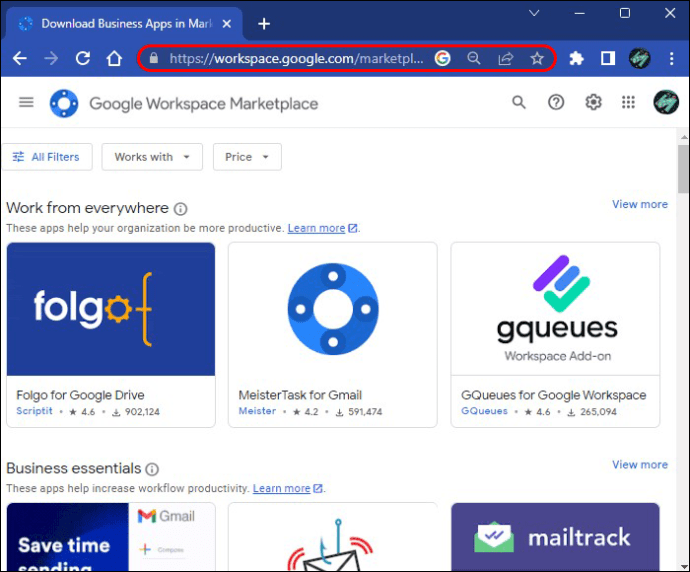Expand the Price dropdown
Viewport: 690px width, 572px height.
pos(247,157)
